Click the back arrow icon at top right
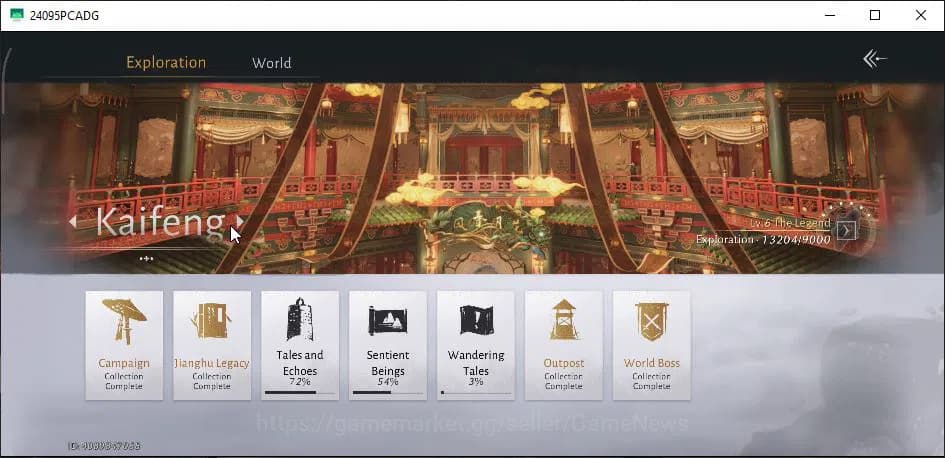Viewport: 945px width, 458px height. pos(875,59)
